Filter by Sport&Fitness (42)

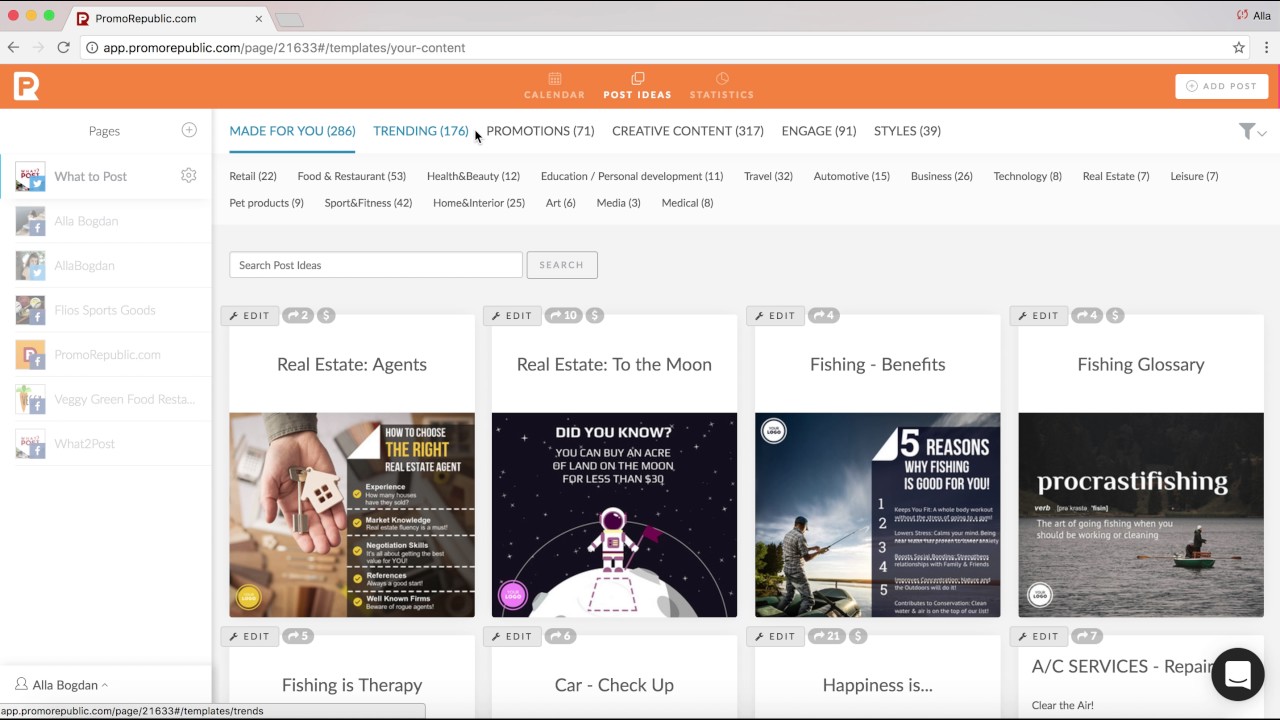368,203
